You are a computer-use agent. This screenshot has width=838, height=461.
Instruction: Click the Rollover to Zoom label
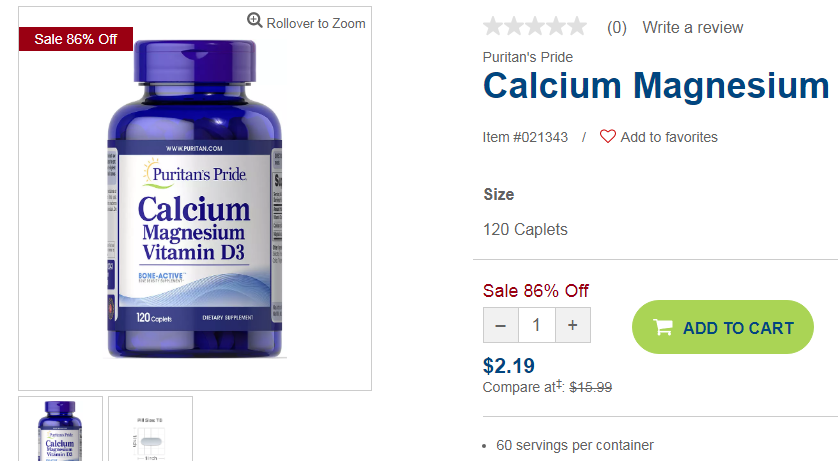point(316,24)
